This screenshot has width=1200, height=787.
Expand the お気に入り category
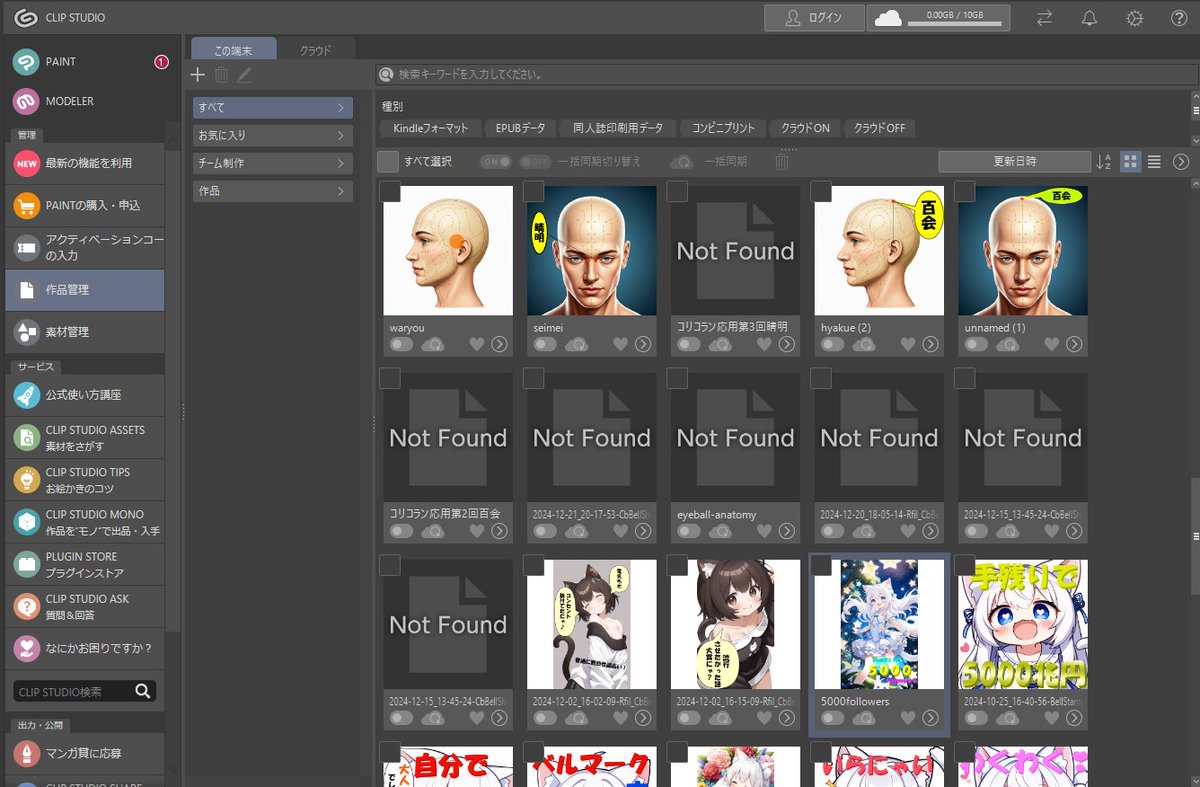[272, 135]
